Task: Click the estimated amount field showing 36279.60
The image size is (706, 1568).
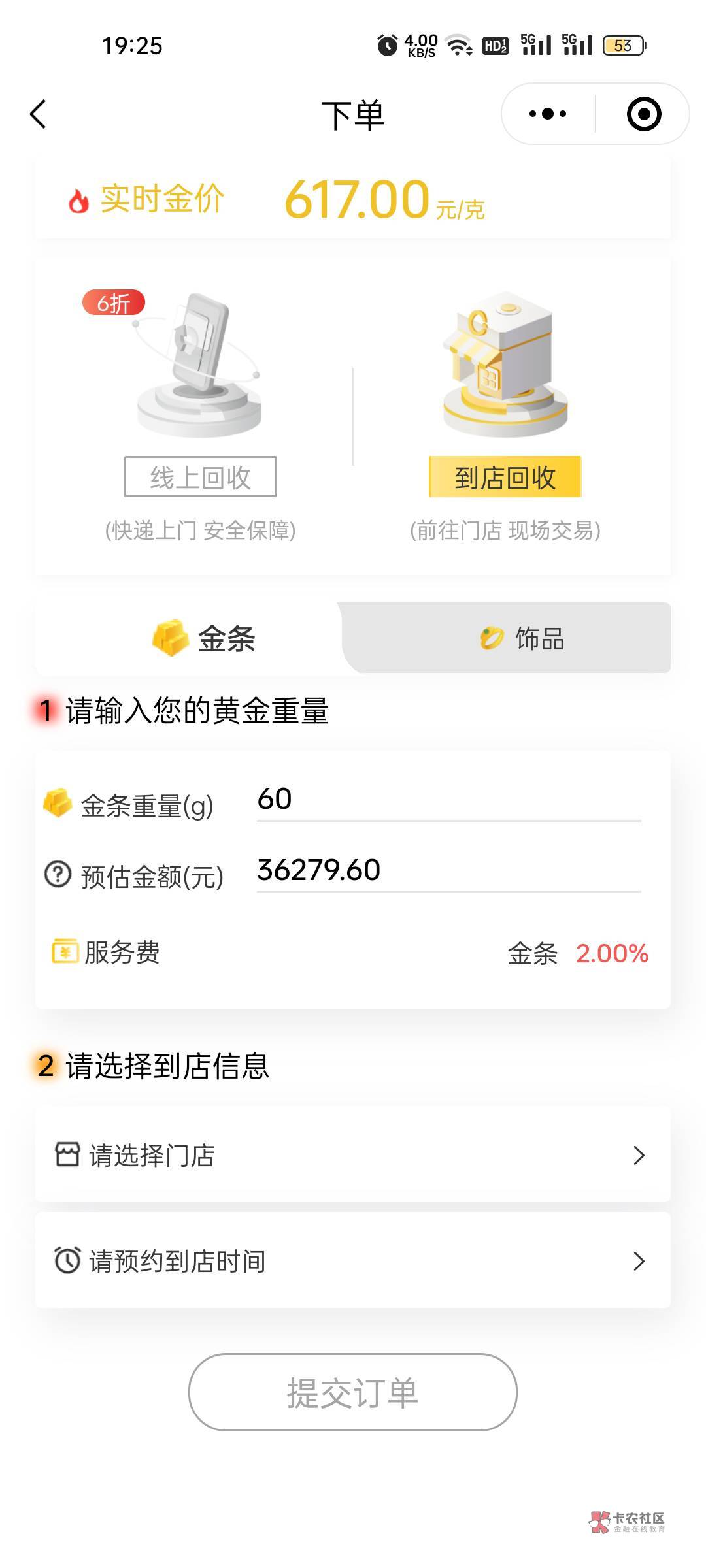Action: tap(448, 870)
